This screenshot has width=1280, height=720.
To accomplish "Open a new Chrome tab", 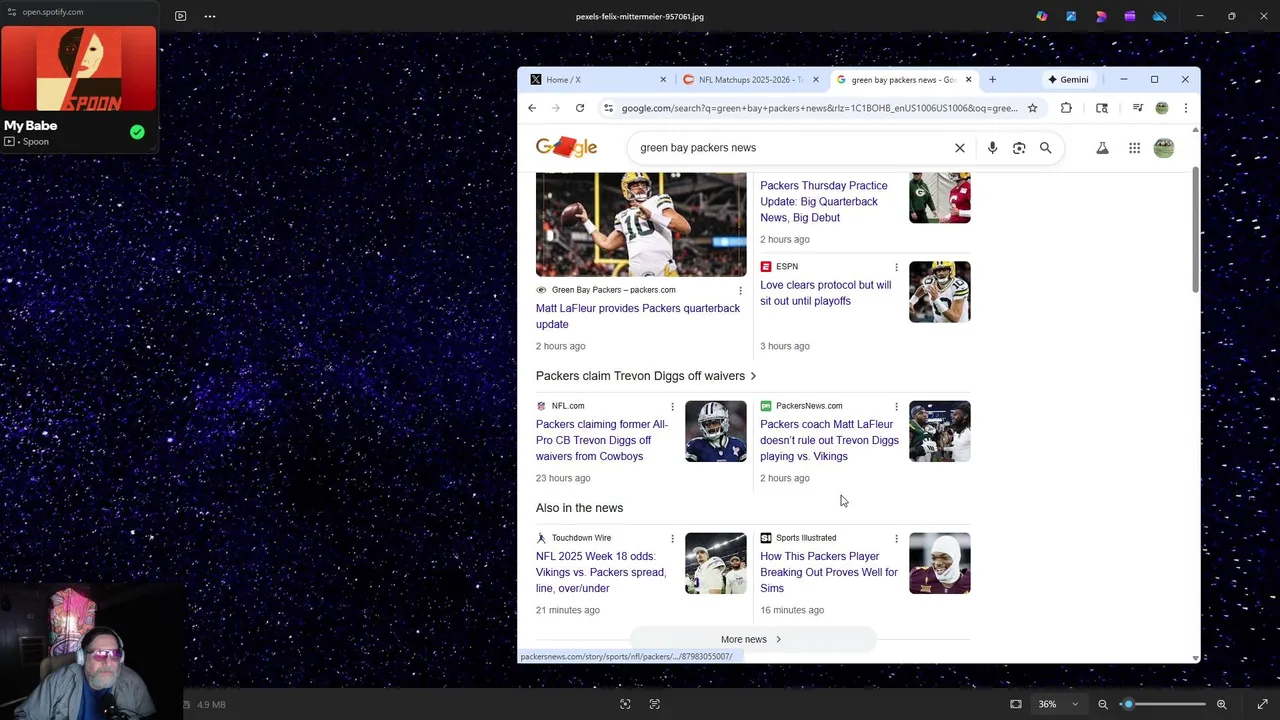I will click(992, 80).
